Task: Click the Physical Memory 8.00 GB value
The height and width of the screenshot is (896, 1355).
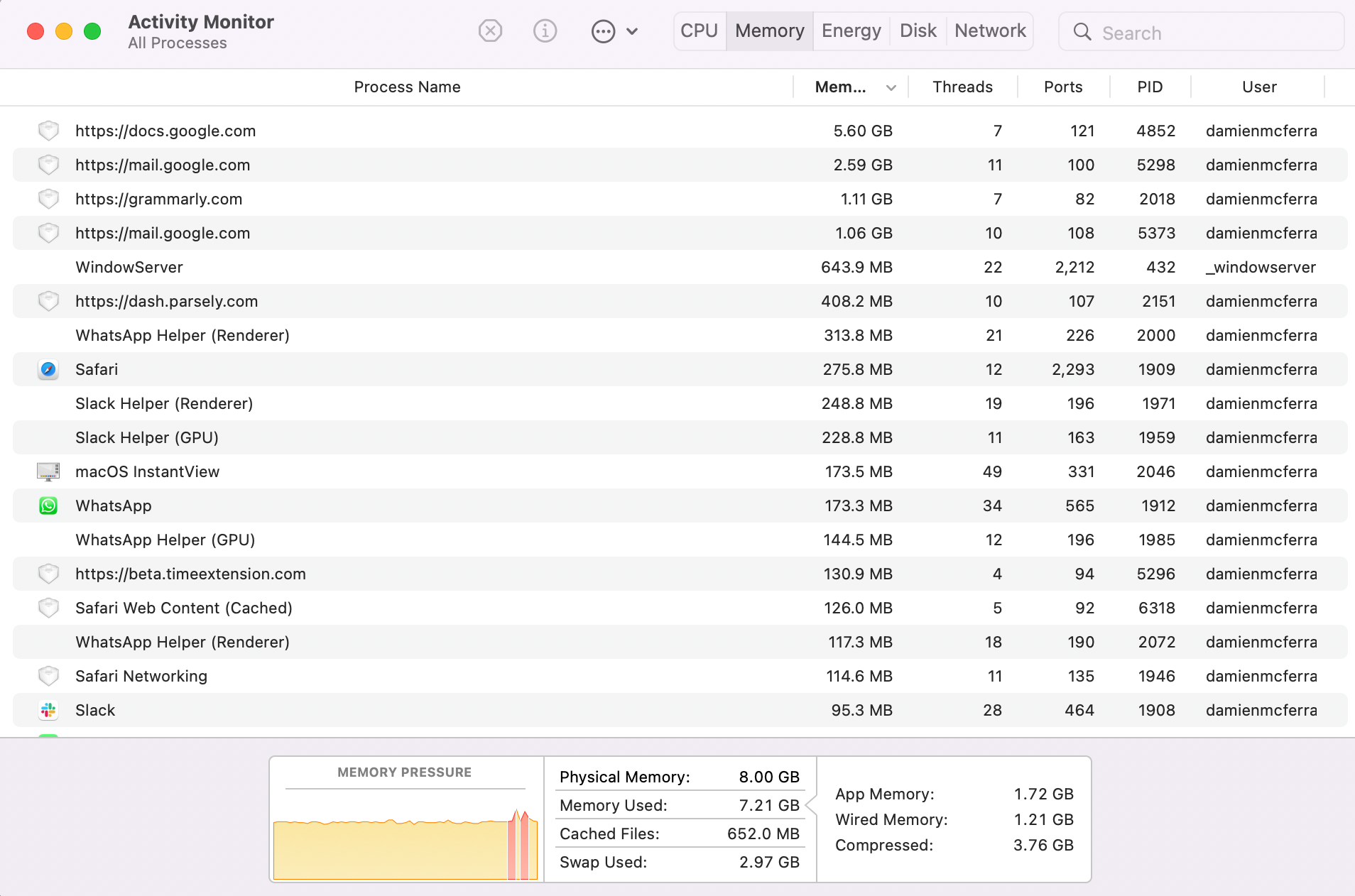Action: 769,777
